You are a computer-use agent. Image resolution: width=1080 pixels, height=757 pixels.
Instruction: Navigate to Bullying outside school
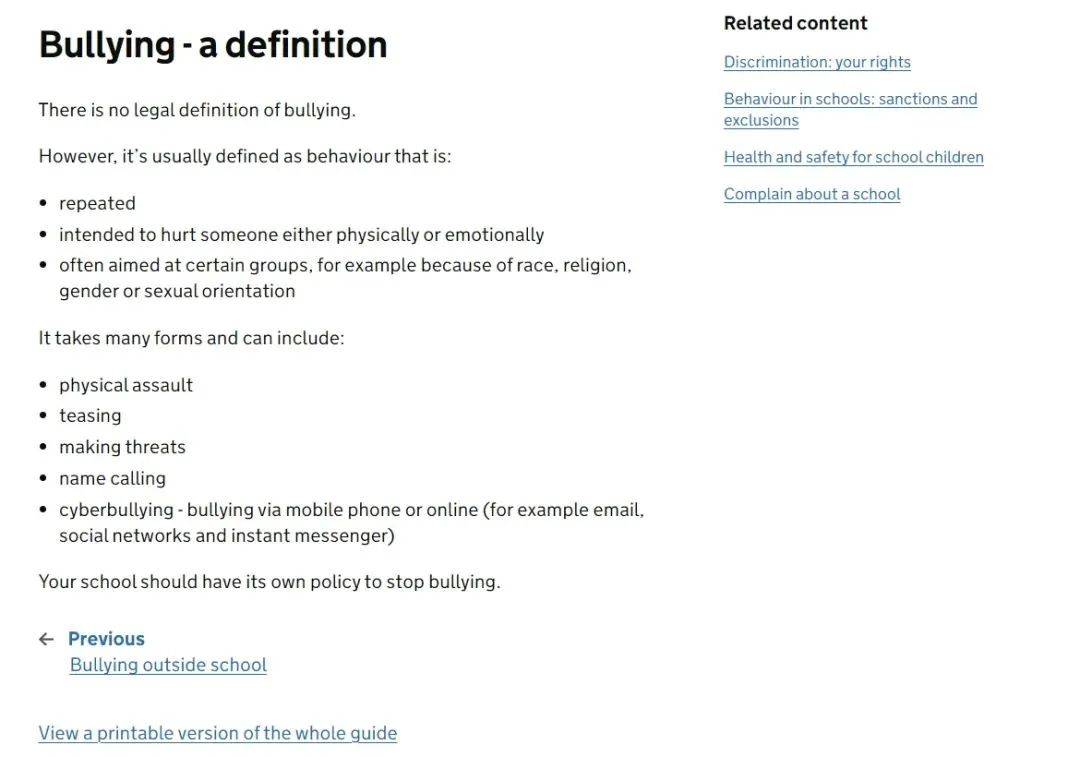point(168,665)
